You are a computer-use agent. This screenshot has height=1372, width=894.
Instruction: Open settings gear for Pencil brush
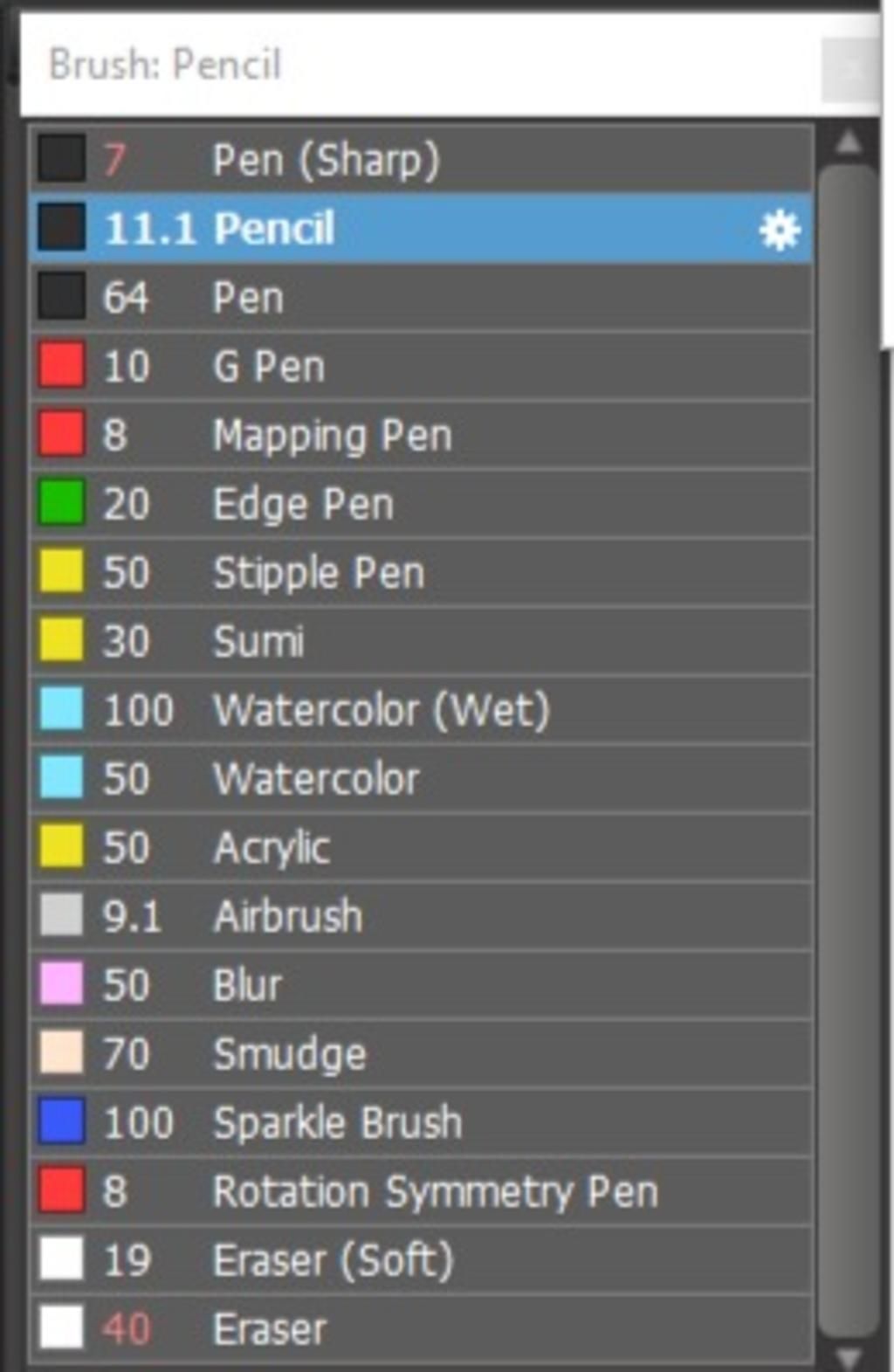click(x=779, y=230)
